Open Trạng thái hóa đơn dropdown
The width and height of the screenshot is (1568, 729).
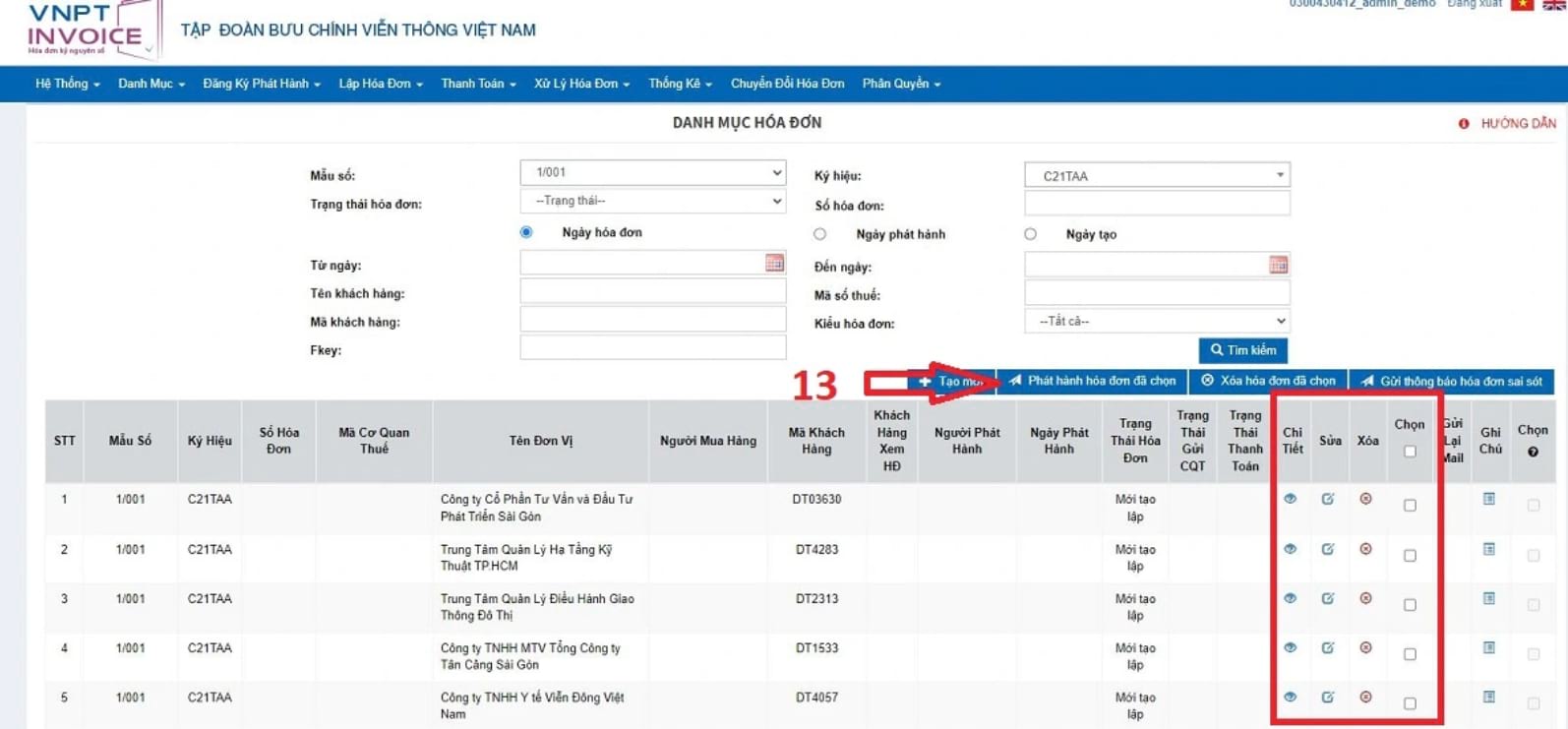[x=653, y=201]
